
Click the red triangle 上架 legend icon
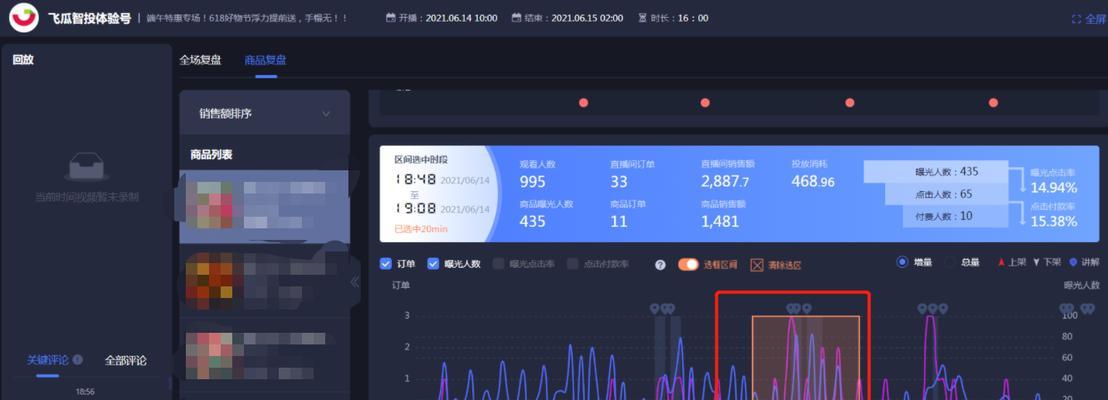click(1001, 262)
